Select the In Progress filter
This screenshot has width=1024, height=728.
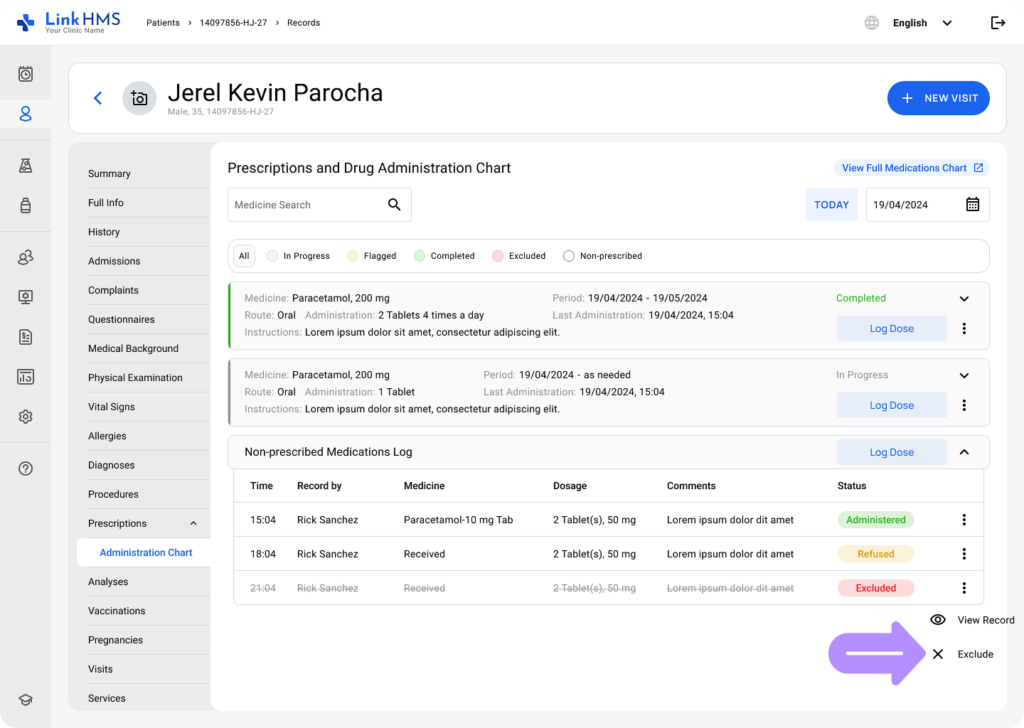click(x=298, y=256)
